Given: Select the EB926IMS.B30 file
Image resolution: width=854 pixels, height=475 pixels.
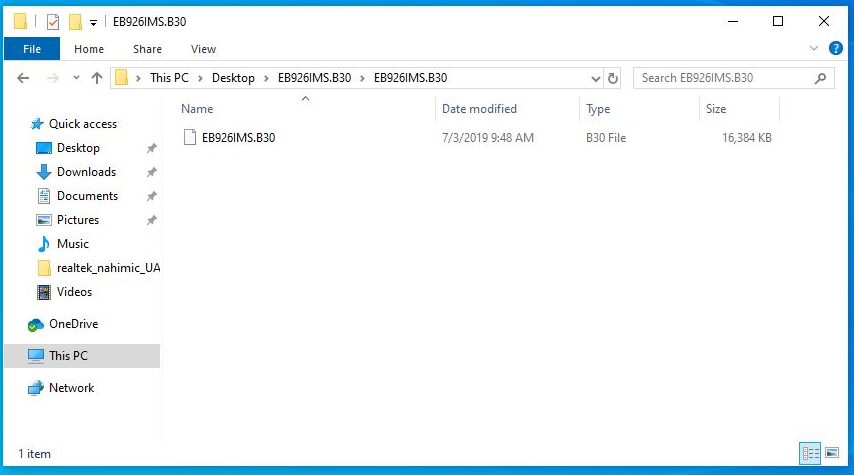Looking at the screenshot, I should (238, 138).
